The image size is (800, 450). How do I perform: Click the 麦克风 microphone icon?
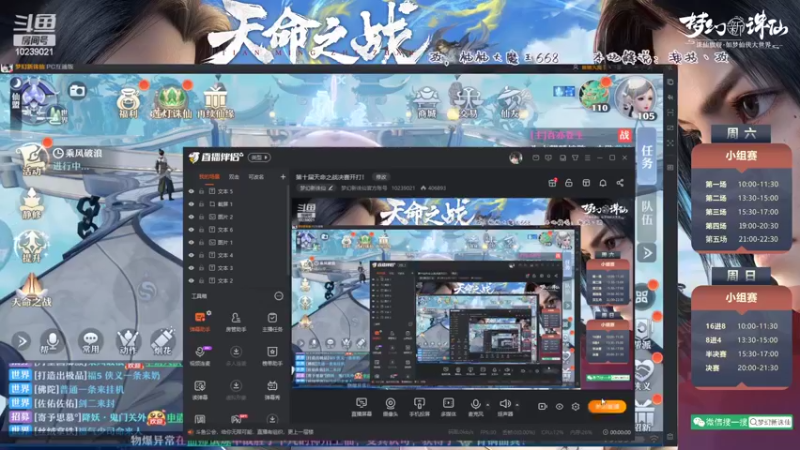[x=476, y=404]
